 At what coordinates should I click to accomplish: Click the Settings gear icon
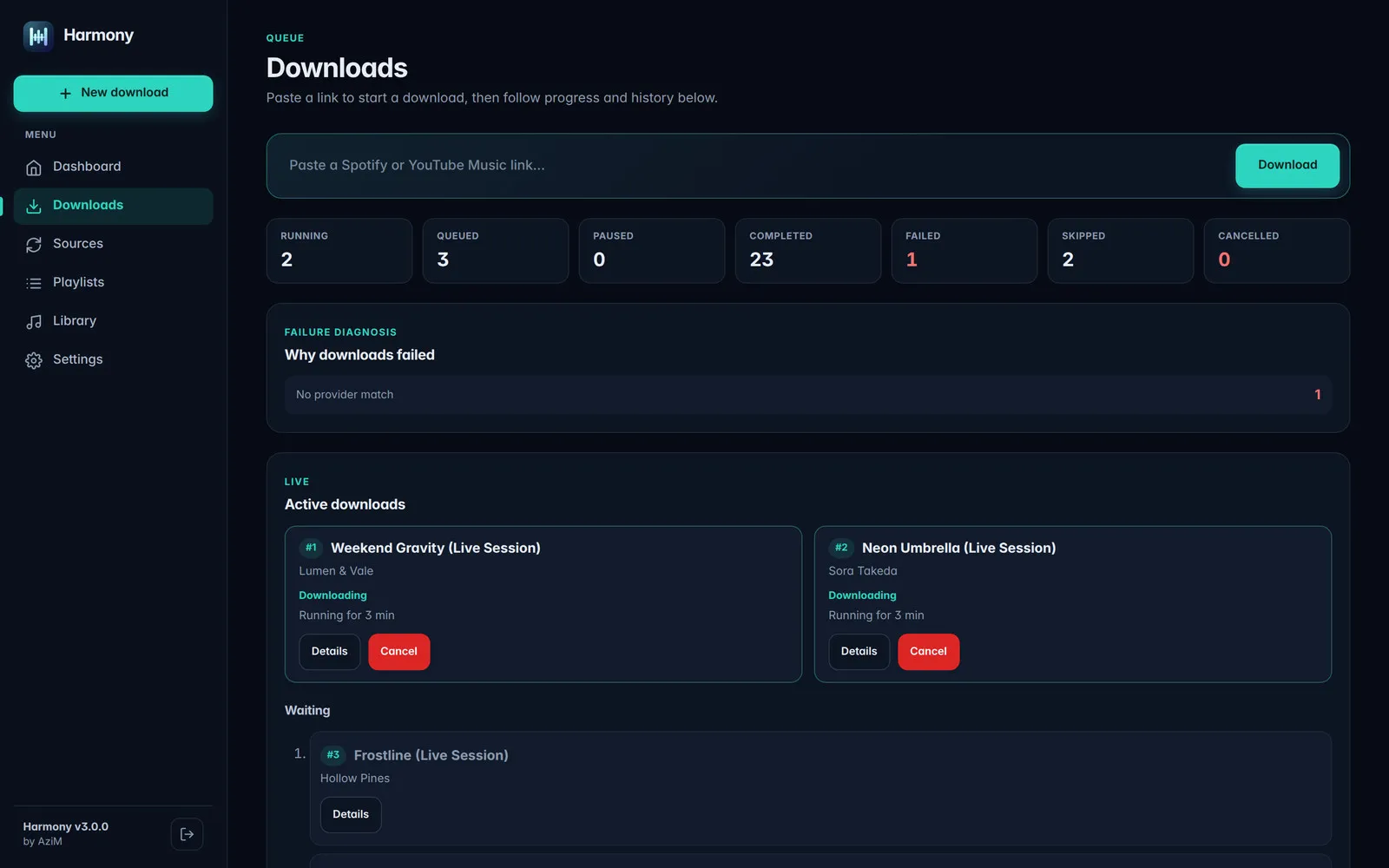point(34,360)
